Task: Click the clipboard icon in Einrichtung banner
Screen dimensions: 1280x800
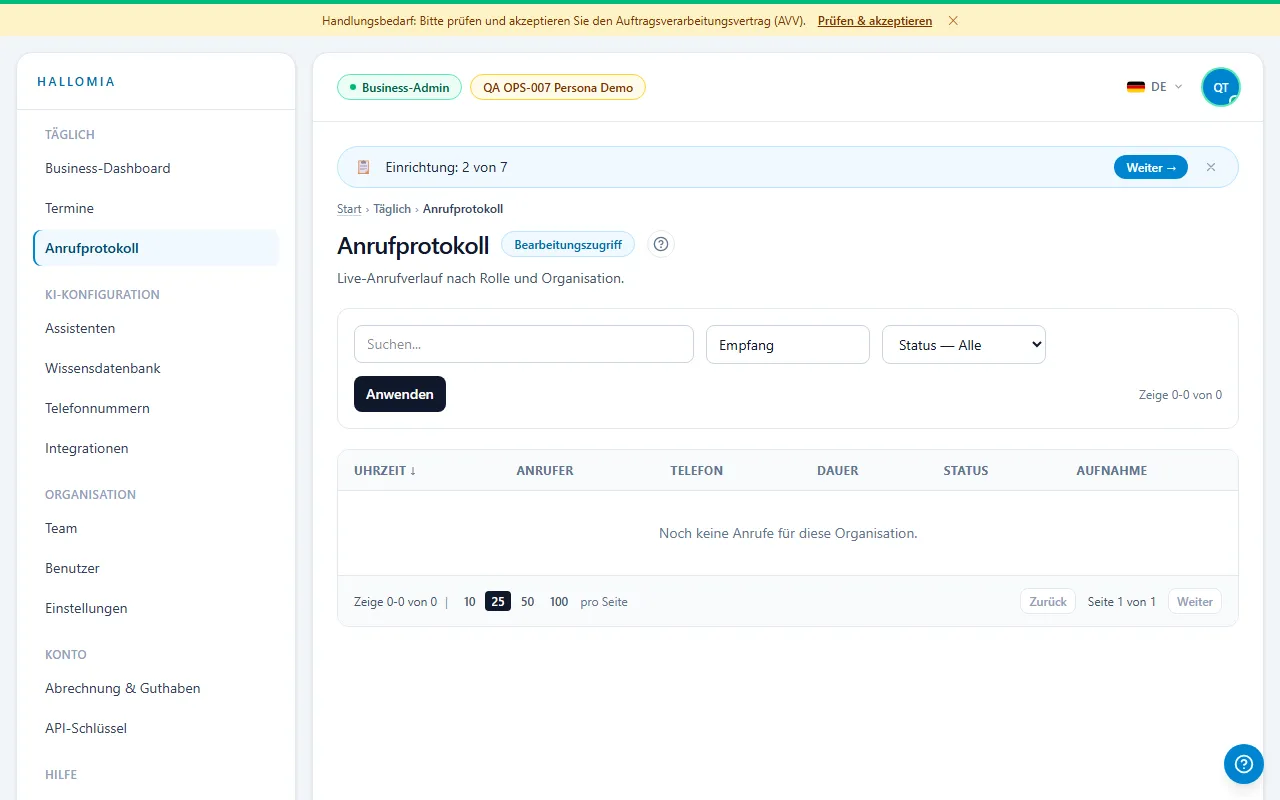Action: point(363,167)
